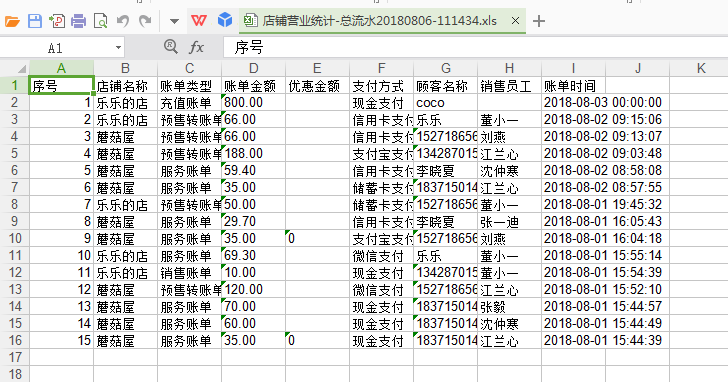Select the 60.00 amount cell

click(254, 324)
